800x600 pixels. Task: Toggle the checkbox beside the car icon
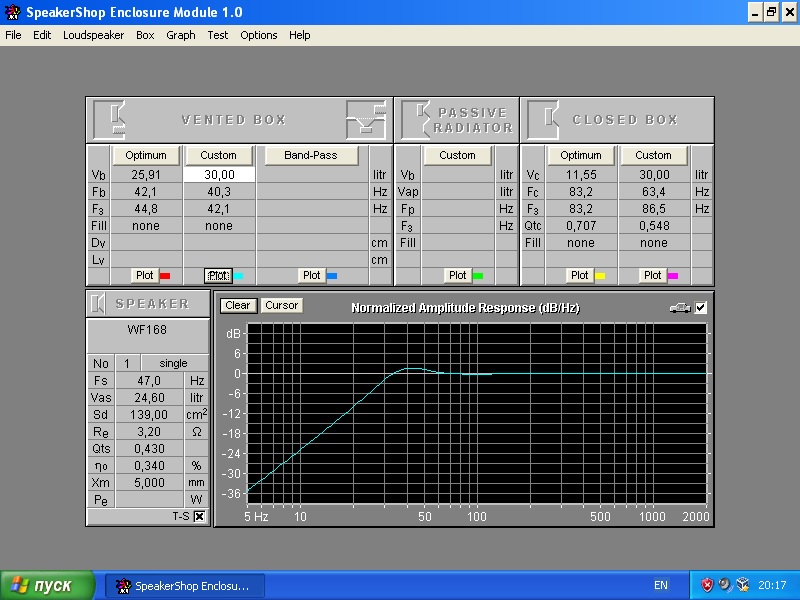click(x=701, y=307)
